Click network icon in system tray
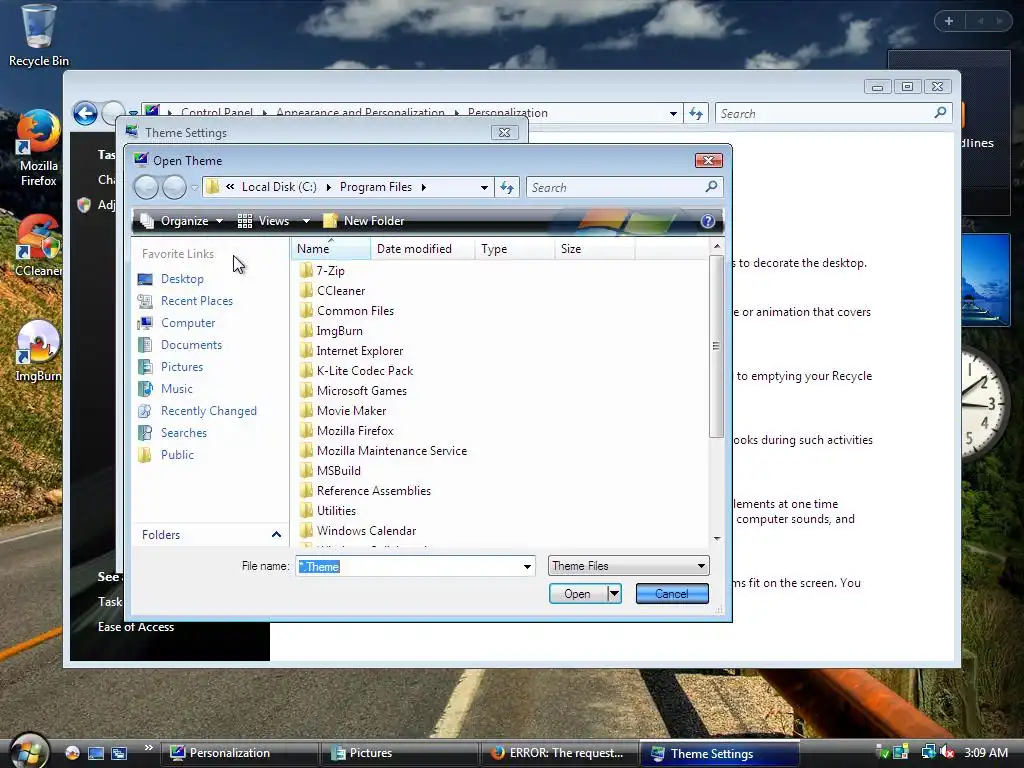This screenshot has width=1024, height=768. coord(928,752)
